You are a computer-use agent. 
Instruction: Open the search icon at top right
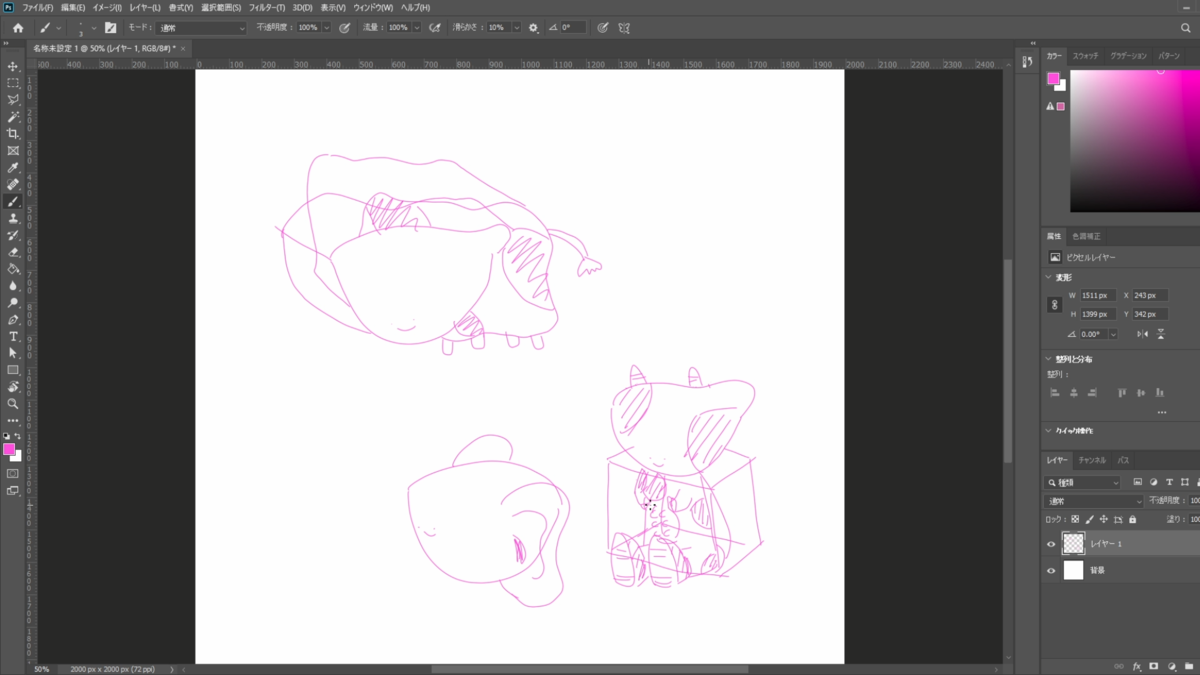pos(1186,28)
